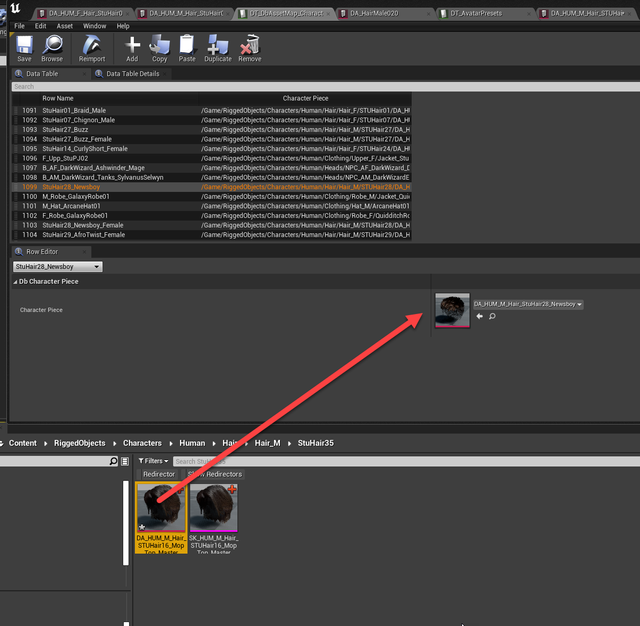Go to Characters breadcrumb folder
640x626 pixels.
pos(142,443)
